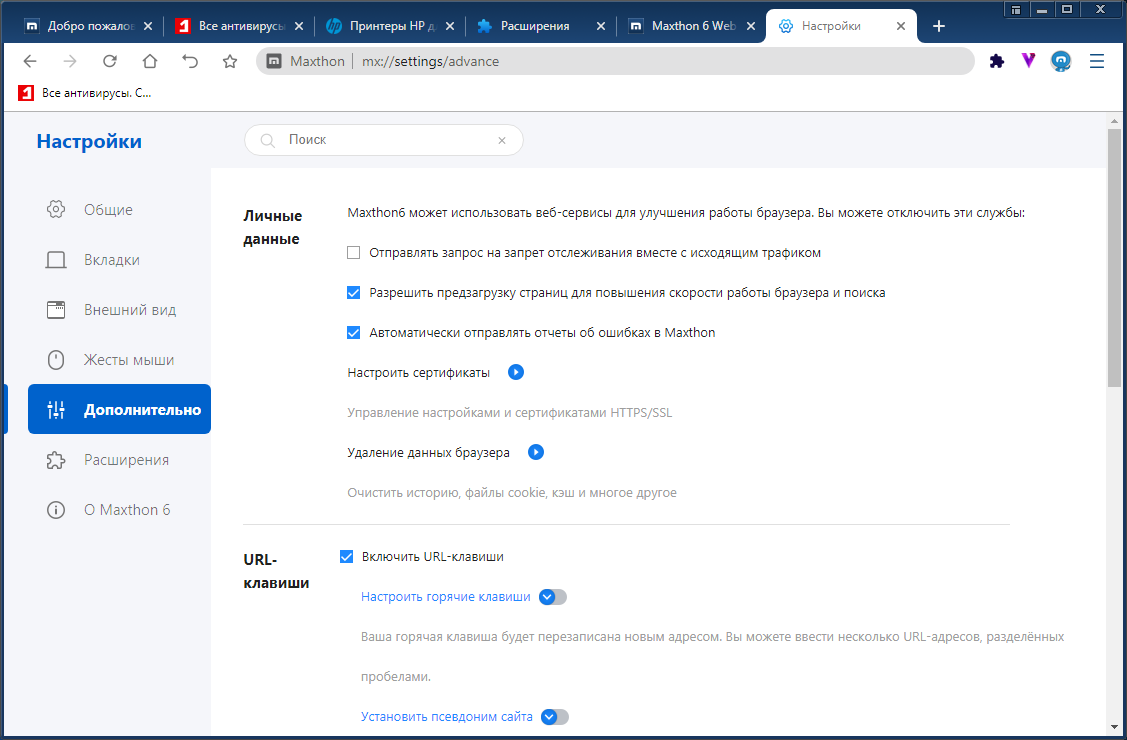Clear the search field with the X
Image resolution: width=1127 pixels, height=740 pixels.
pyautogui.click(x=502, y=141)
